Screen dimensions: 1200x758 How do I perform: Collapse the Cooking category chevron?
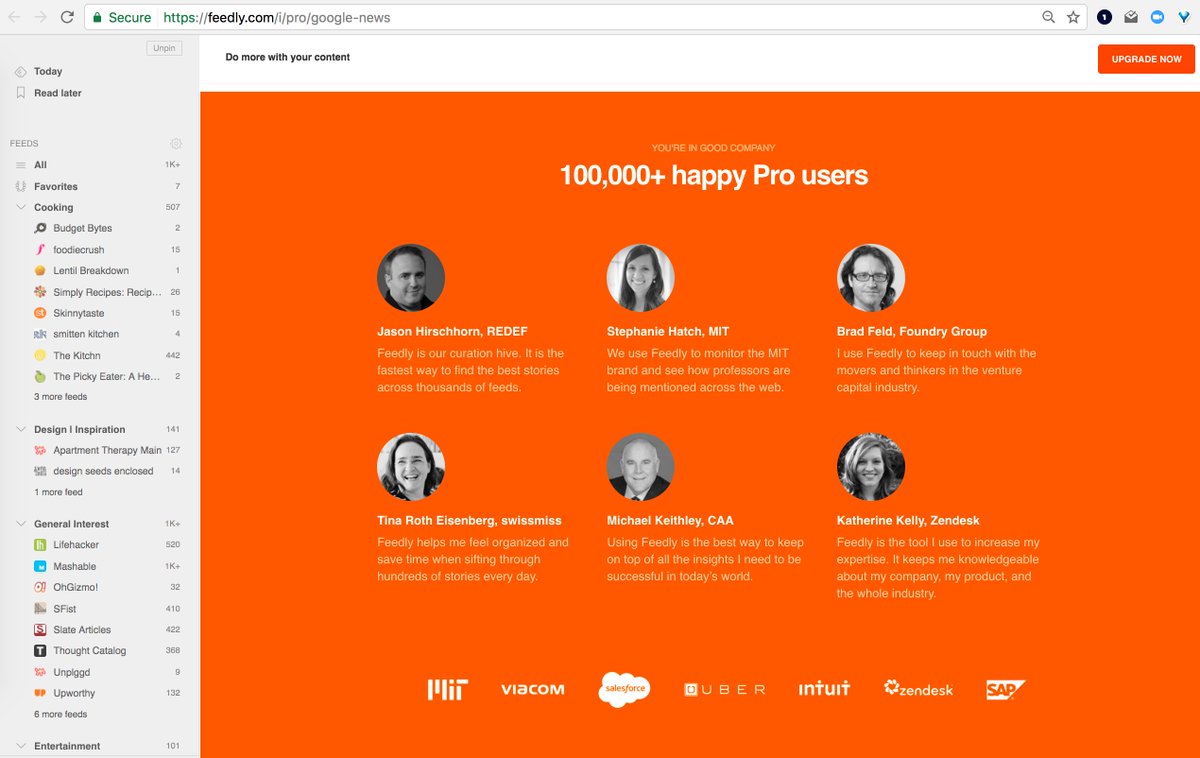(21, 207)
